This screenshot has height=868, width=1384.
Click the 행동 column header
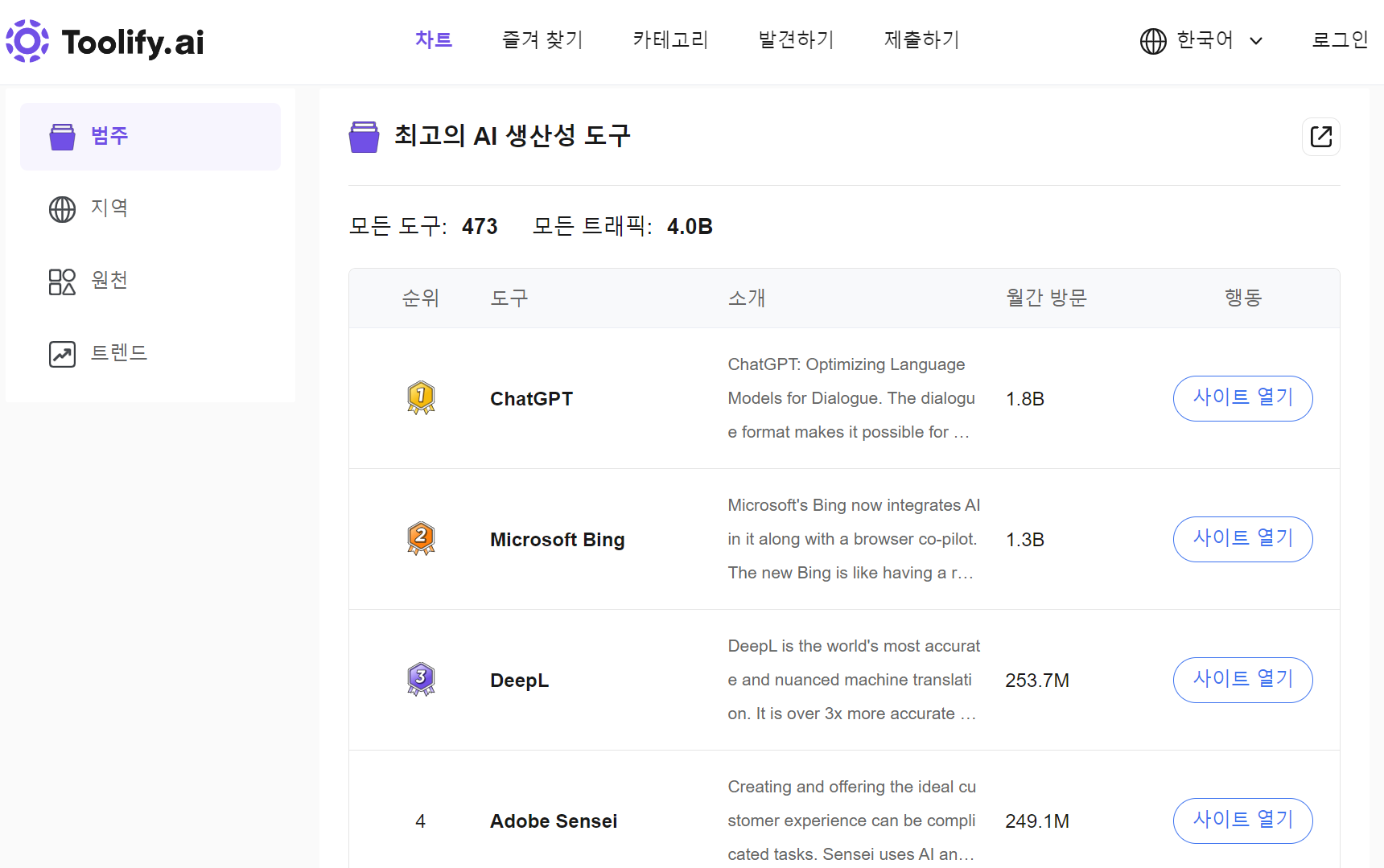pos(1243,298)
